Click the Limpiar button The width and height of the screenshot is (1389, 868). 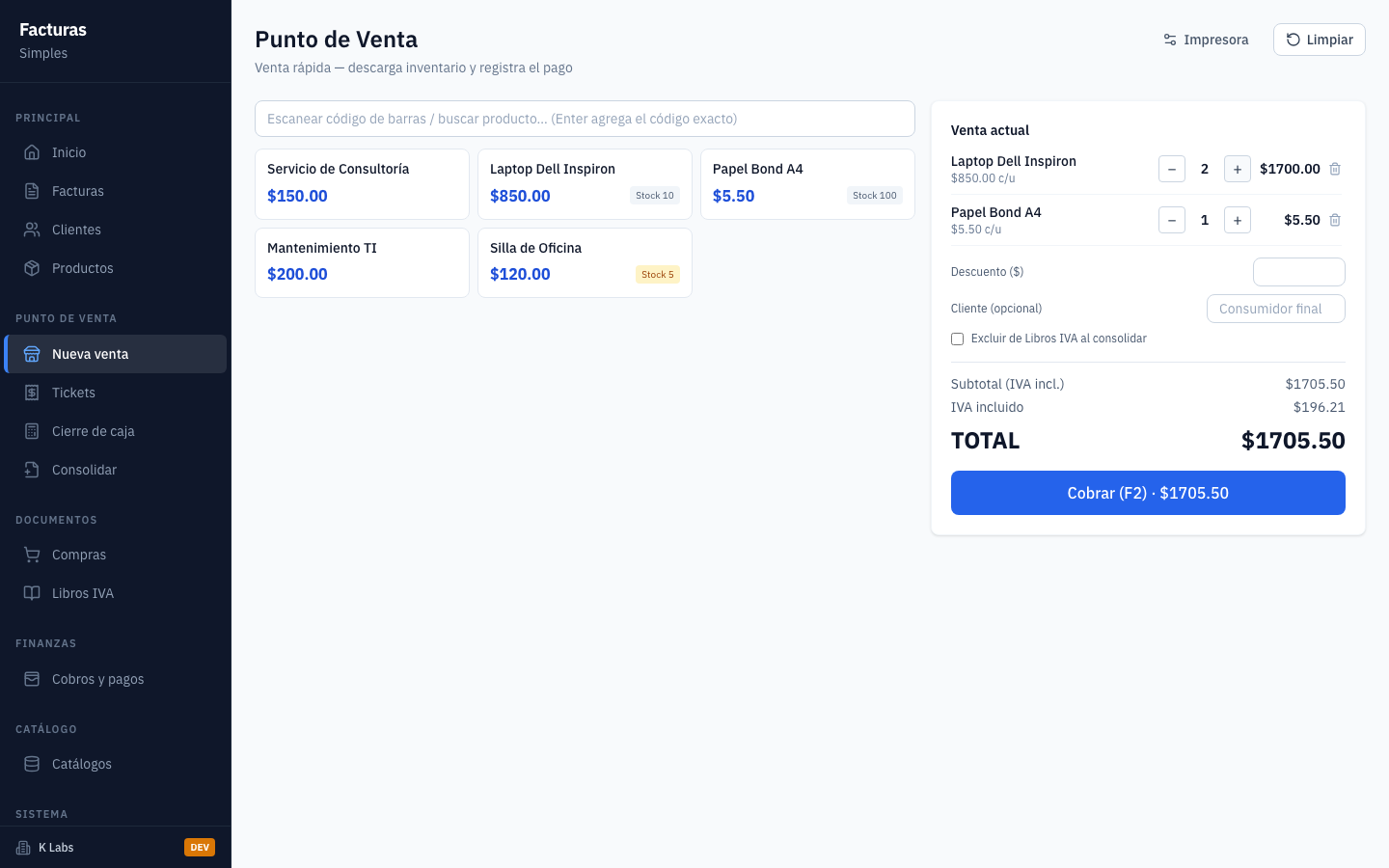[1319, 40]
